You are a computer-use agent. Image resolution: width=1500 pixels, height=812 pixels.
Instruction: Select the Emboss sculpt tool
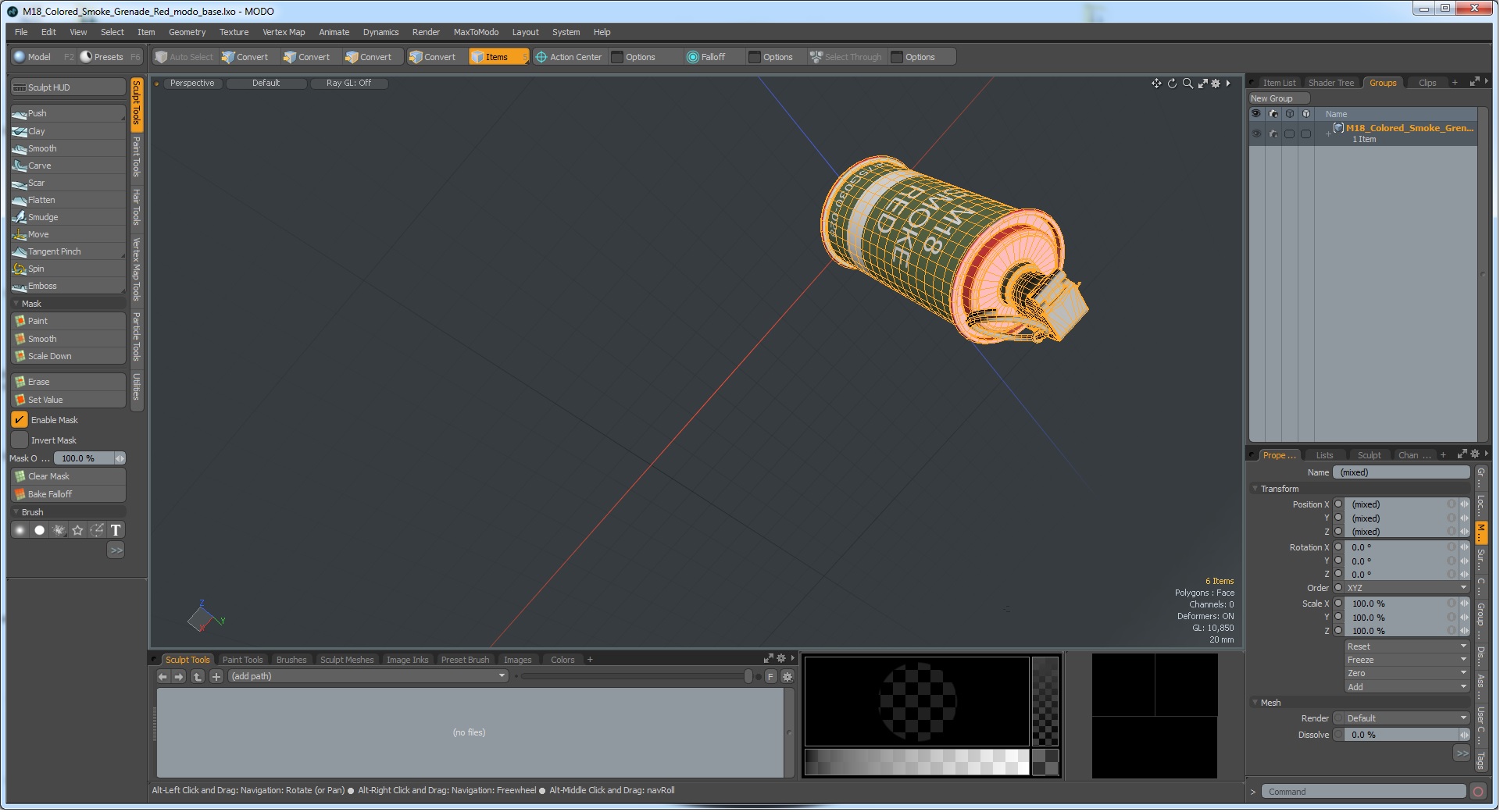[x=68, y=286]
